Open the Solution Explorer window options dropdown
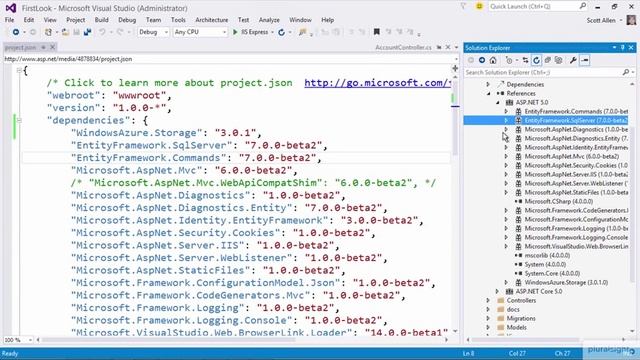The height and width of the screenshot is (360, 640). pos(614,48)
